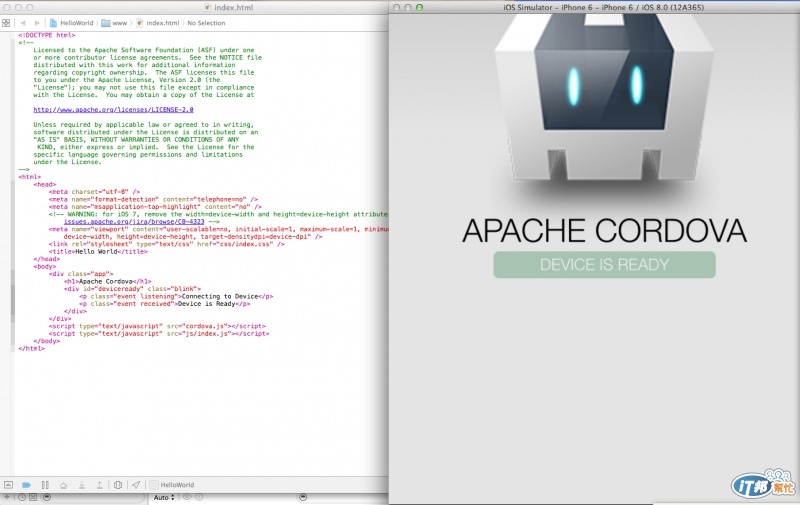Click DEVICE IS READY in the simulator
The image size is (800, 505).
604,265
